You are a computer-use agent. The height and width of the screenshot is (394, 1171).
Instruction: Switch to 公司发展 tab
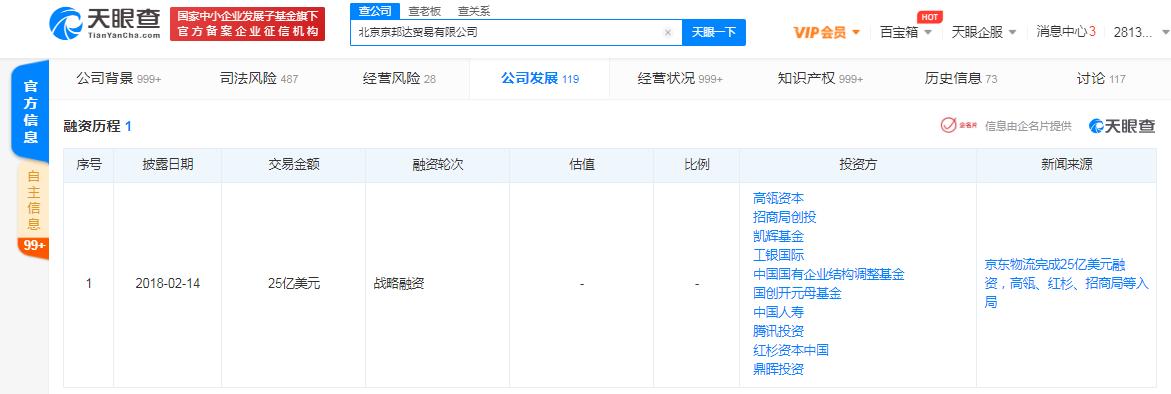pyautogui.click(x=539, y=78)
